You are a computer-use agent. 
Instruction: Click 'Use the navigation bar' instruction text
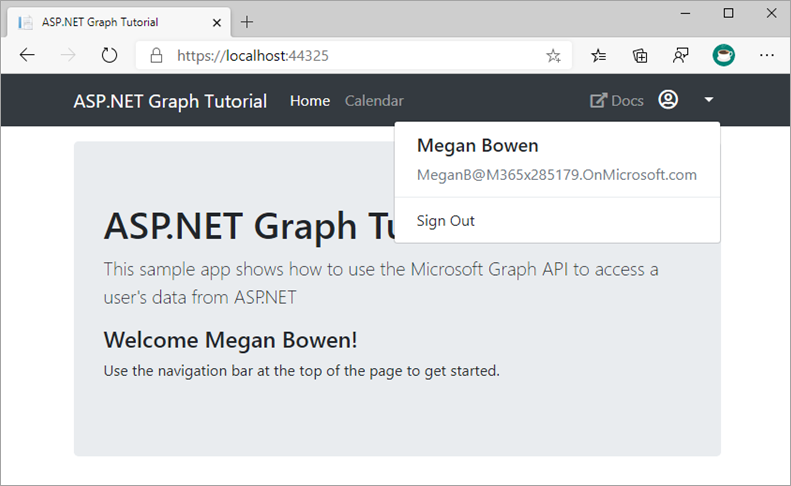coord(301,371)
